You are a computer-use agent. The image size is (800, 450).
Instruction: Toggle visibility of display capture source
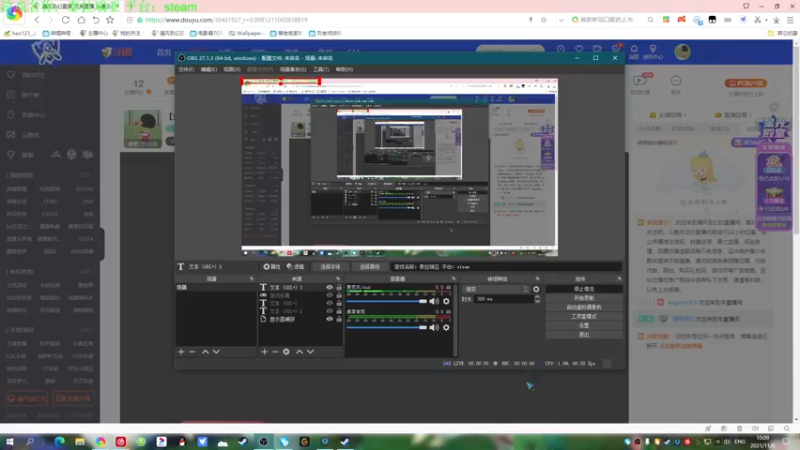point(330,319)
